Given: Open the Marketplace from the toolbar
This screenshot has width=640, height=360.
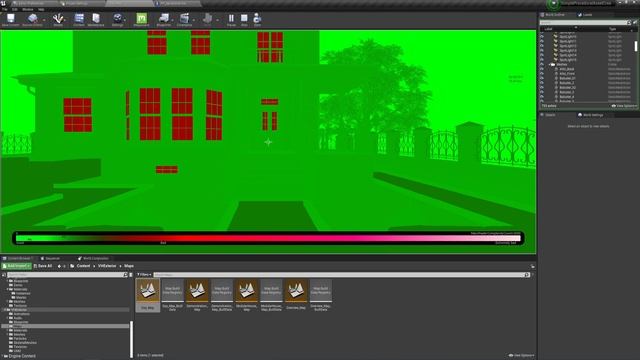Looking at the screenshot, I should [x=96, y=18].
